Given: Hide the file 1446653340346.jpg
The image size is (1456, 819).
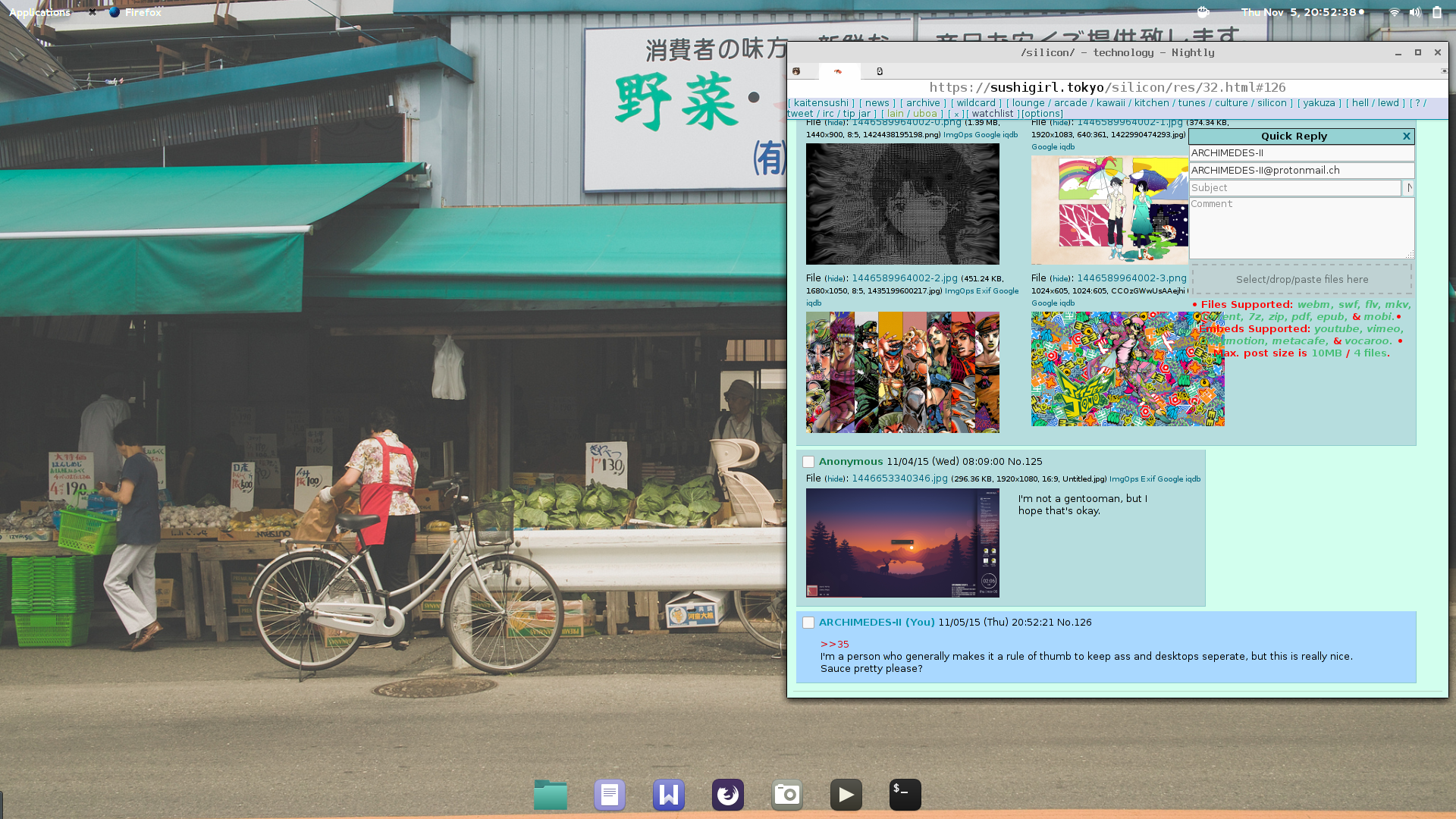Looking at the screenshot, I should [x=835, y=479].
